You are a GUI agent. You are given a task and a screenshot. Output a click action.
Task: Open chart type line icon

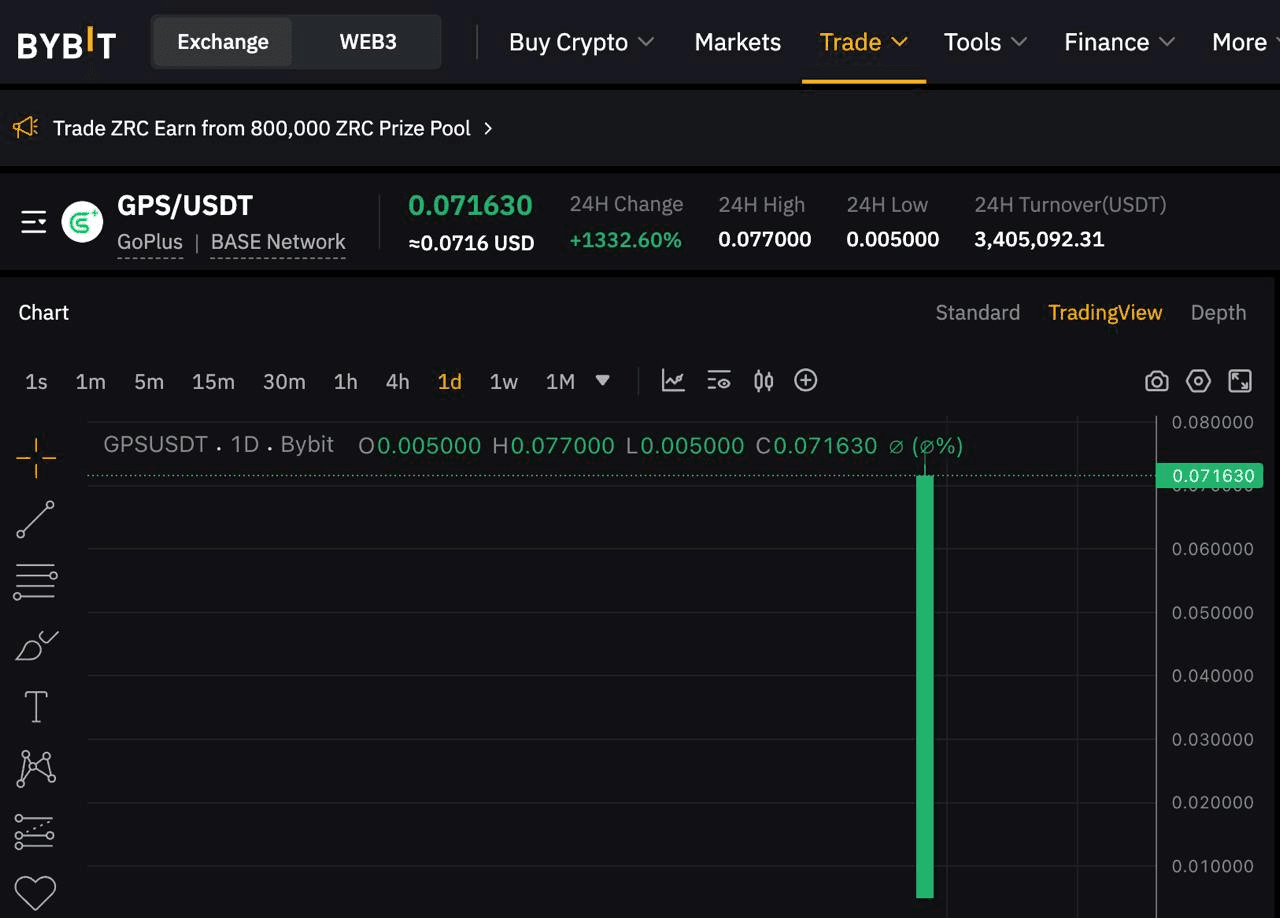coord(673,381)
